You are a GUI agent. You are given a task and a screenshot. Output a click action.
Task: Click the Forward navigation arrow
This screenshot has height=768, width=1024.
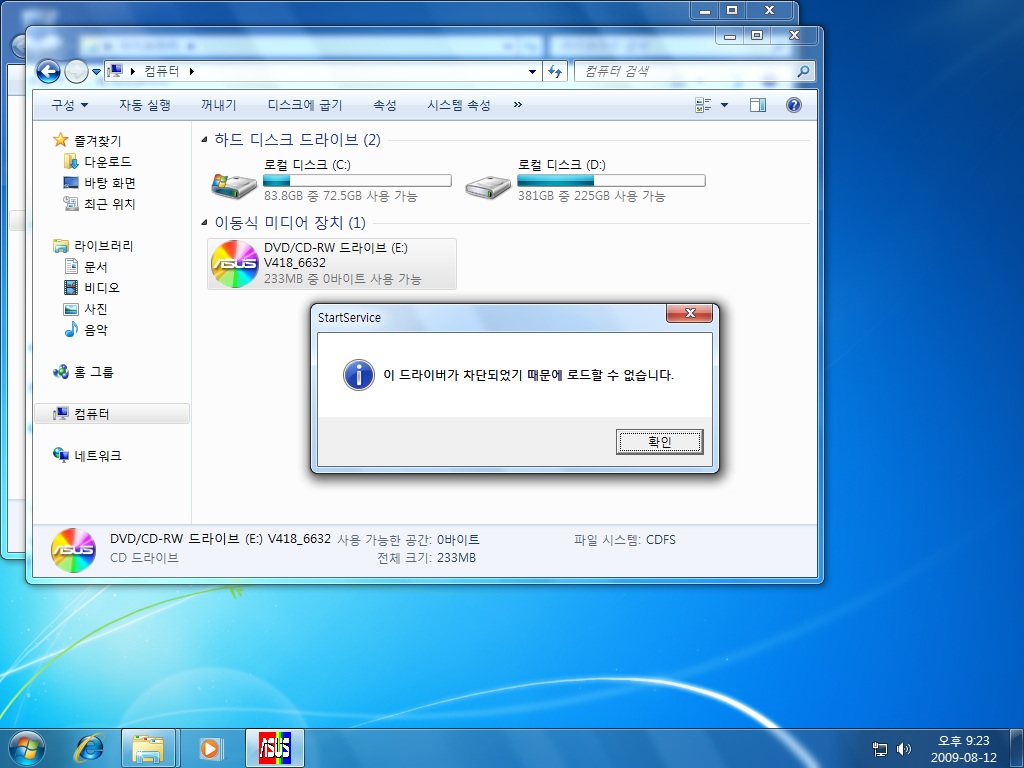pos(76,71)
